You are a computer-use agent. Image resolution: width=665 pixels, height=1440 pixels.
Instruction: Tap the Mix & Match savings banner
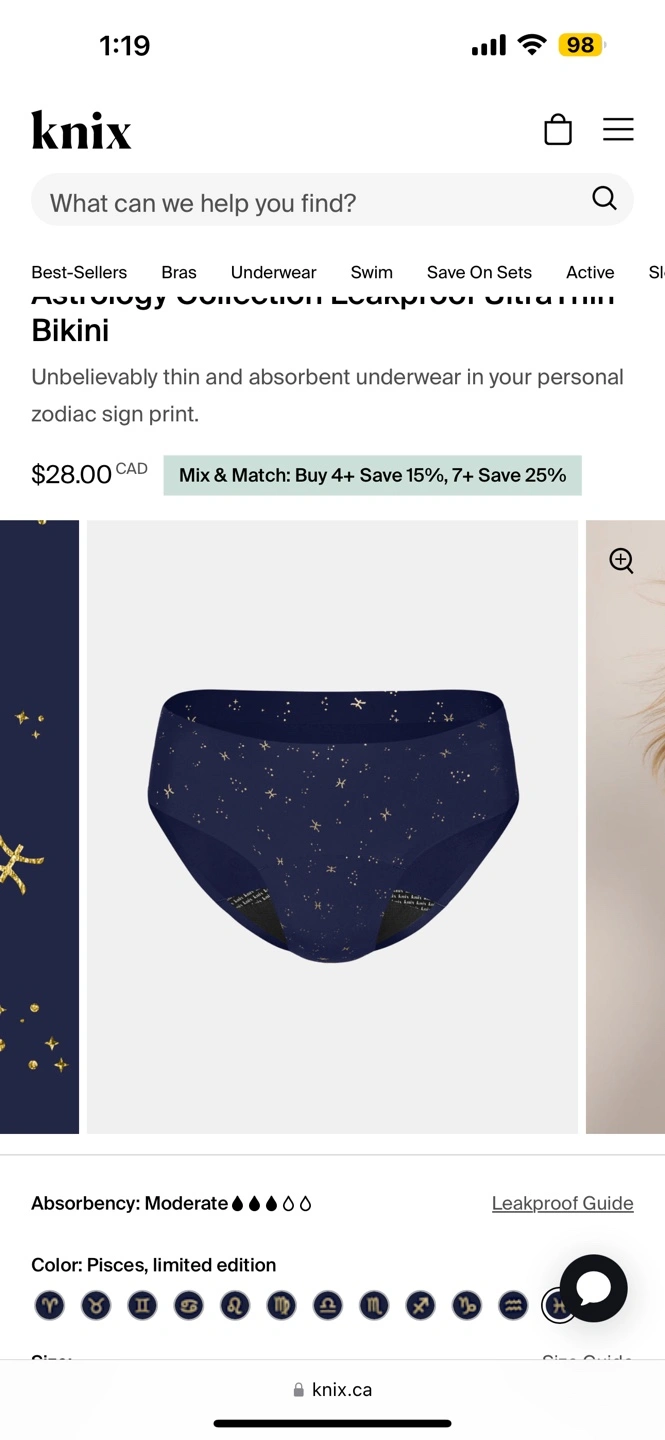[x=372, y=475]
